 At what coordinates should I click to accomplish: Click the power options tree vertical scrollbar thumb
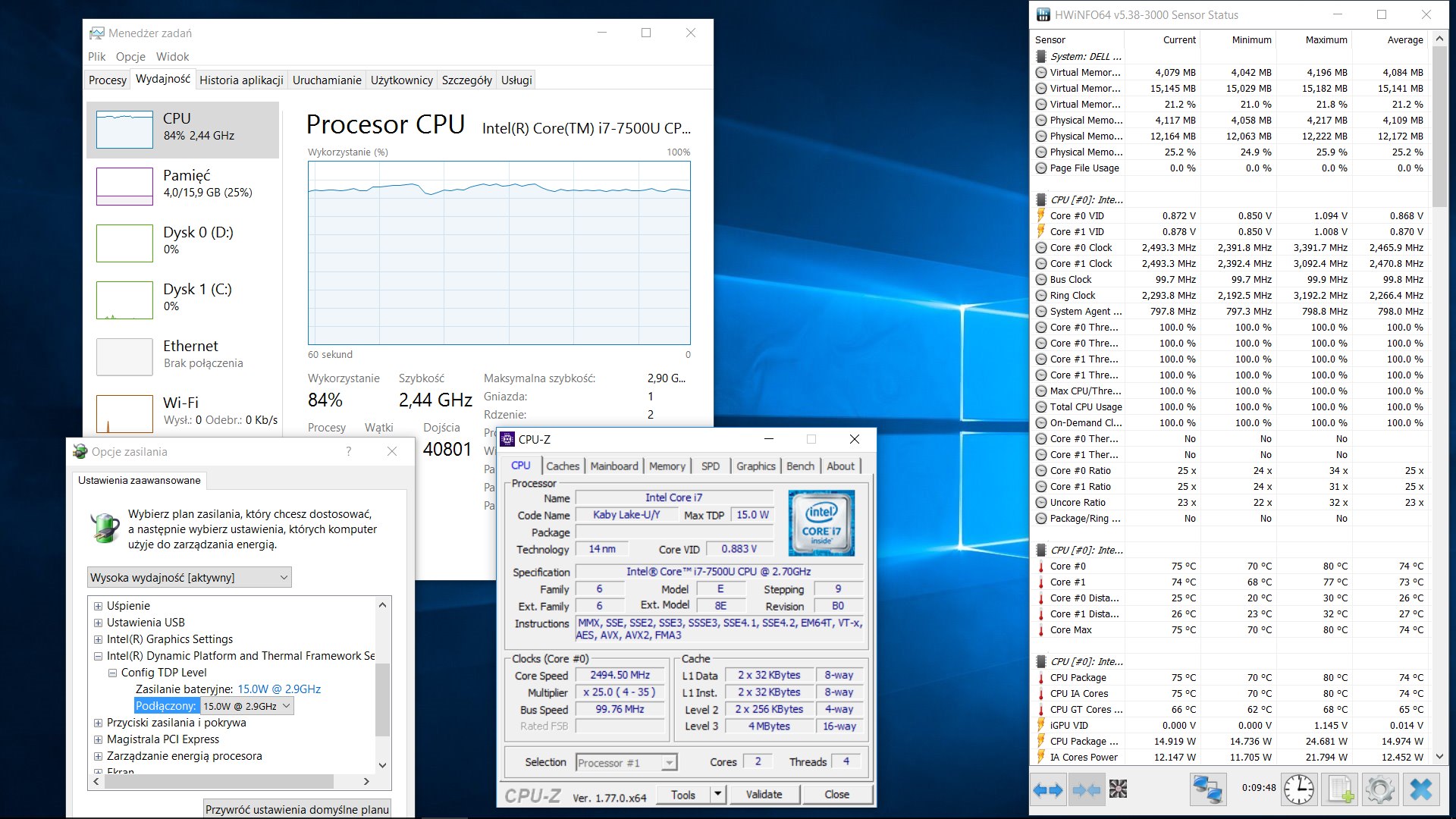(382, 699)
